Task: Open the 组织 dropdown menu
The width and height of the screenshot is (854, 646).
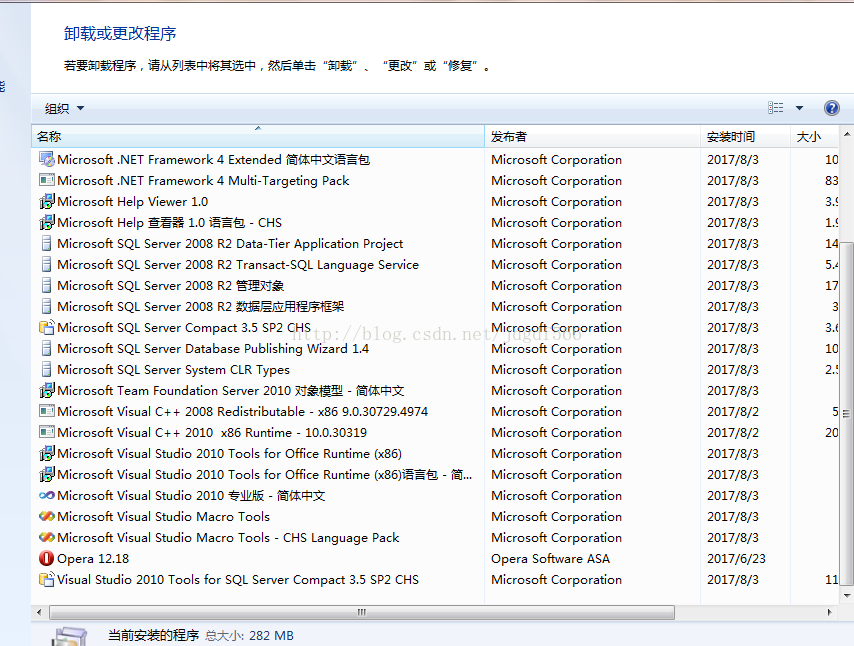Action: (x=64, y=108)
